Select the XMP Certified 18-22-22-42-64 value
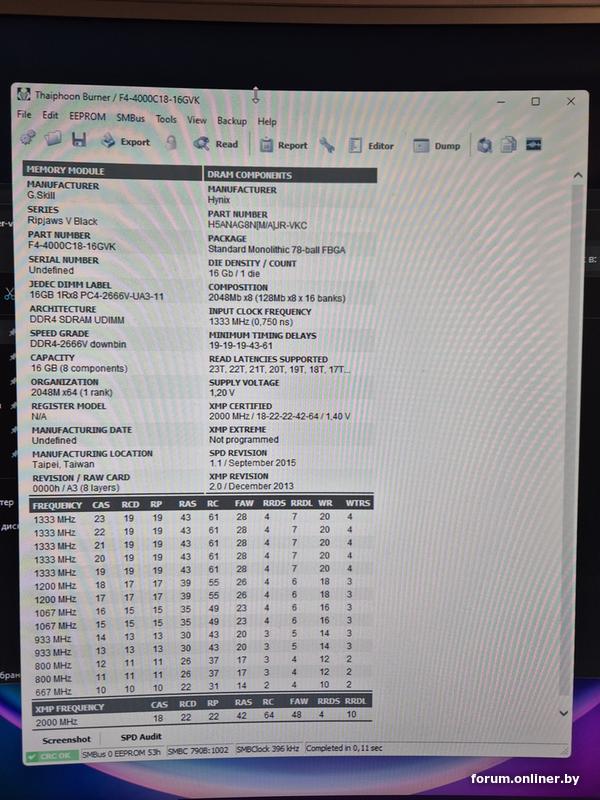600x800 pixels. pos(280,416)
